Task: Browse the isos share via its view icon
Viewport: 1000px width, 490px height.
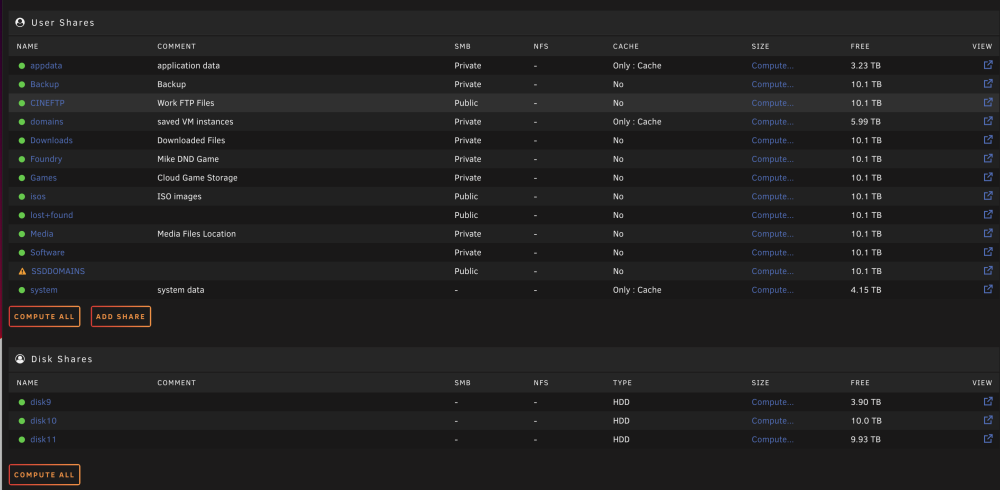Action: [988, 196]
